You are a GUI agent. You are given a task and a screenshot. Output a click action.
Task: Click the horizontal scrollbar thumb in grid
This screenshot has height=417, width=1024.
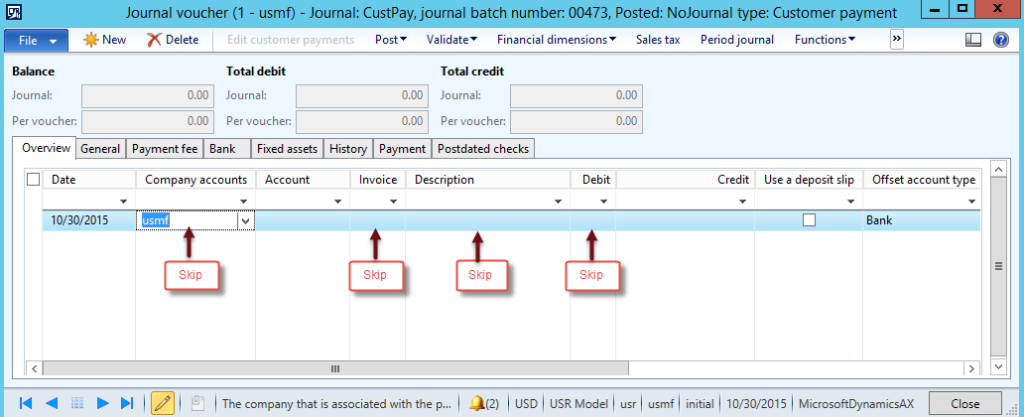[335, 369]
